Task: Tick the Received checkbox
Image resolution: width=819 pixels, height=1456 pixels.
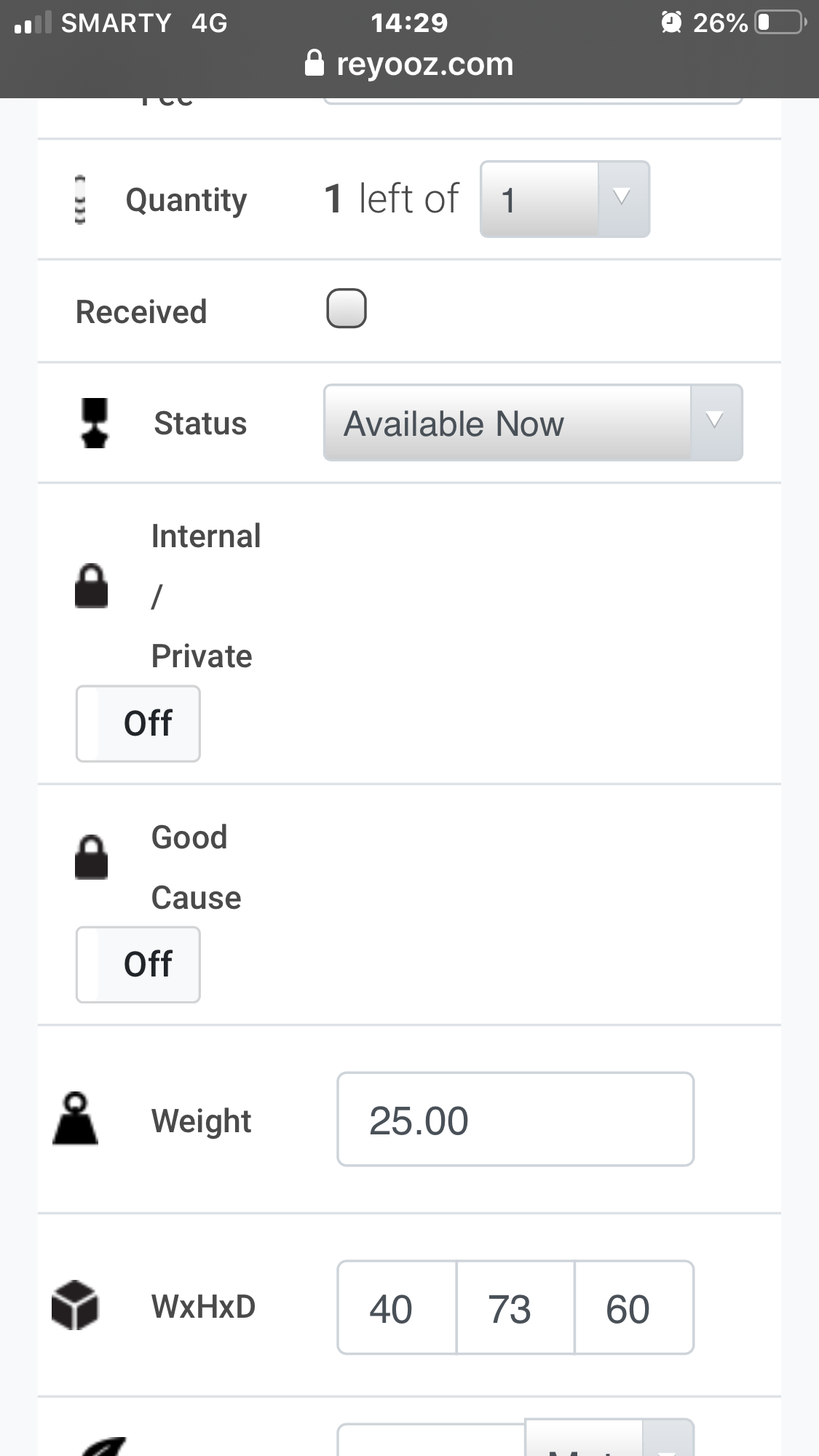Action: click(347, 309)
